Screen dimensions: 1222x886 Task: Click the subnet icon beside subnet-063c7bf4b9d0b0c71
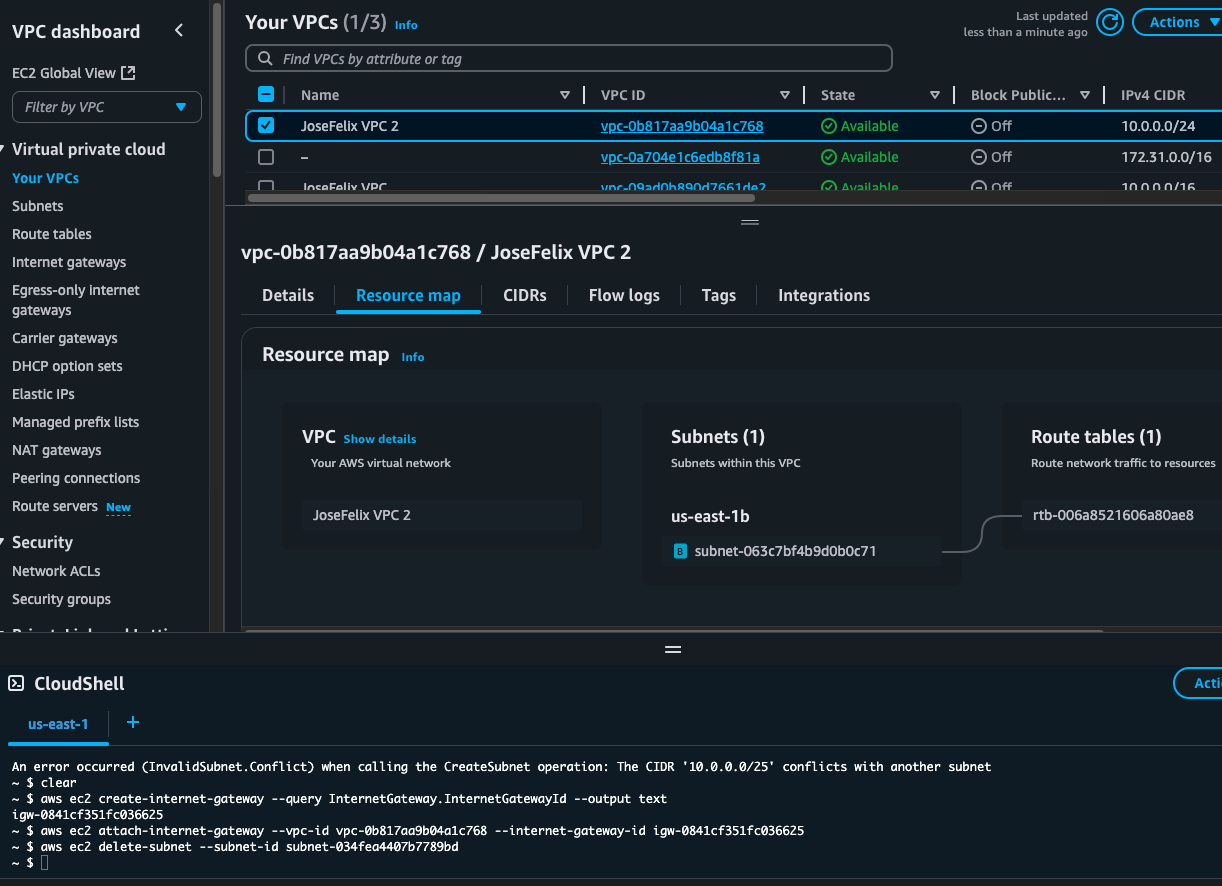(x=680, y=551)
